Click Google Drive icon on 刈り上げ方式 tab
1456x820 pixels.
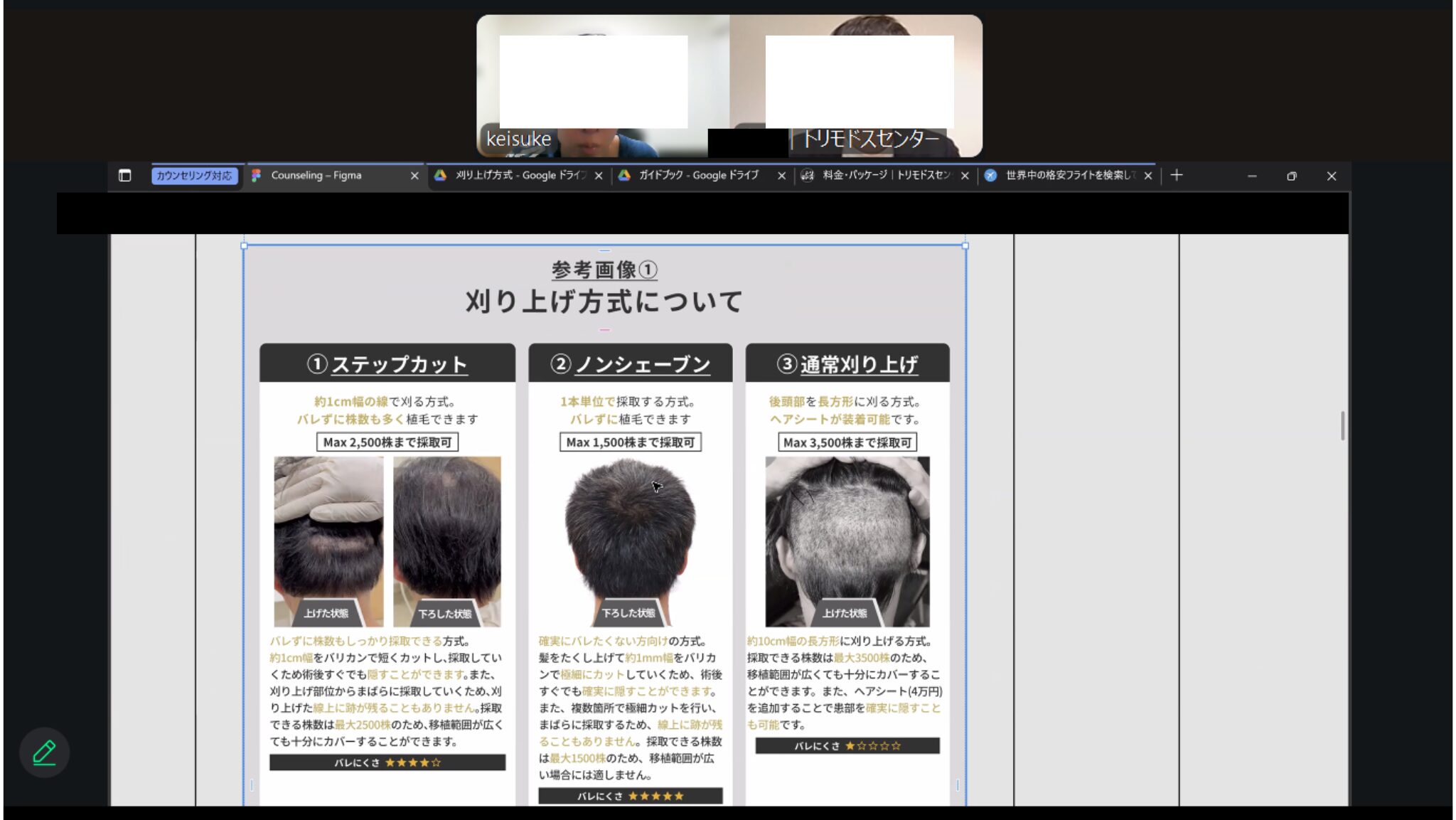click(441, 176)
